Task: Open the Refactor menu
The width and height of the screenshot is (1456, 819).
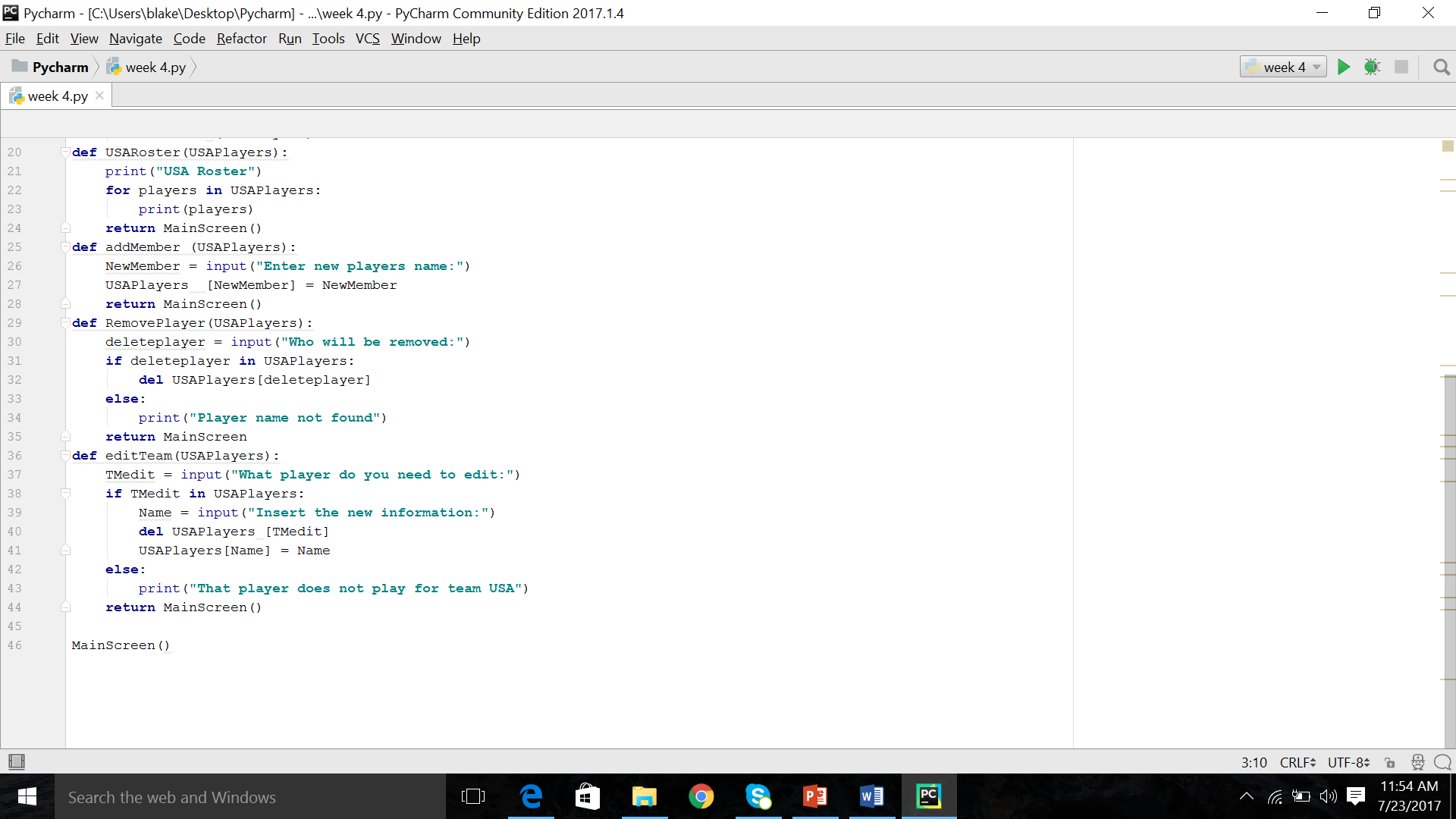Action: click(241, 39)
